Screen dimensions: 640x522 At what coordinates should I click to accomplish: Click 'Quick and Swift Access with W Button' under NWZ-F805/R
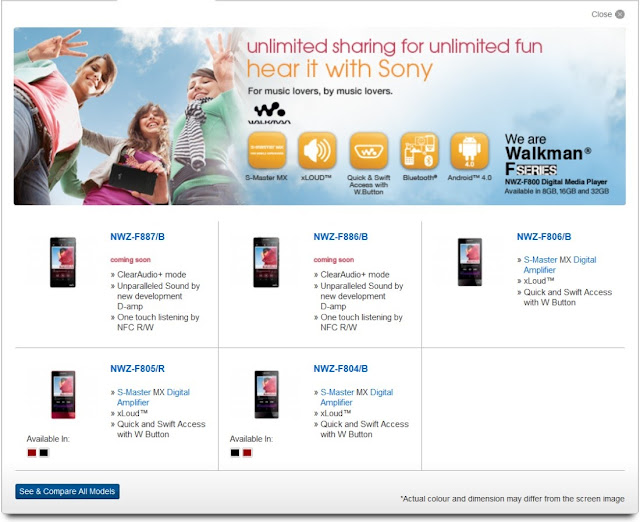click(x=161, y=429)
